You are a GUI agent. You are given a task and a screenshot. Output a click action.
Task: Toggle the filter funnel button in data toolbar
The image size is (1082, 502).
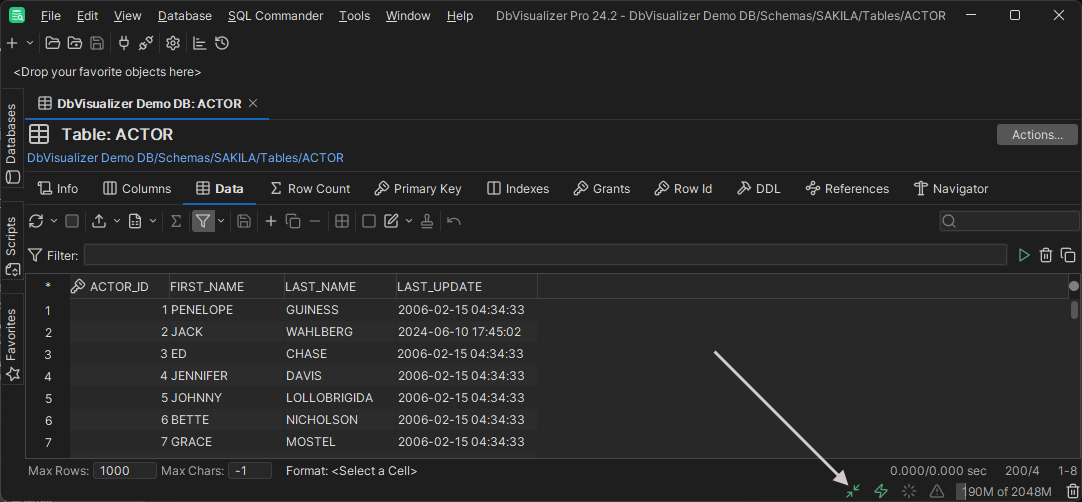pos(203,221)
